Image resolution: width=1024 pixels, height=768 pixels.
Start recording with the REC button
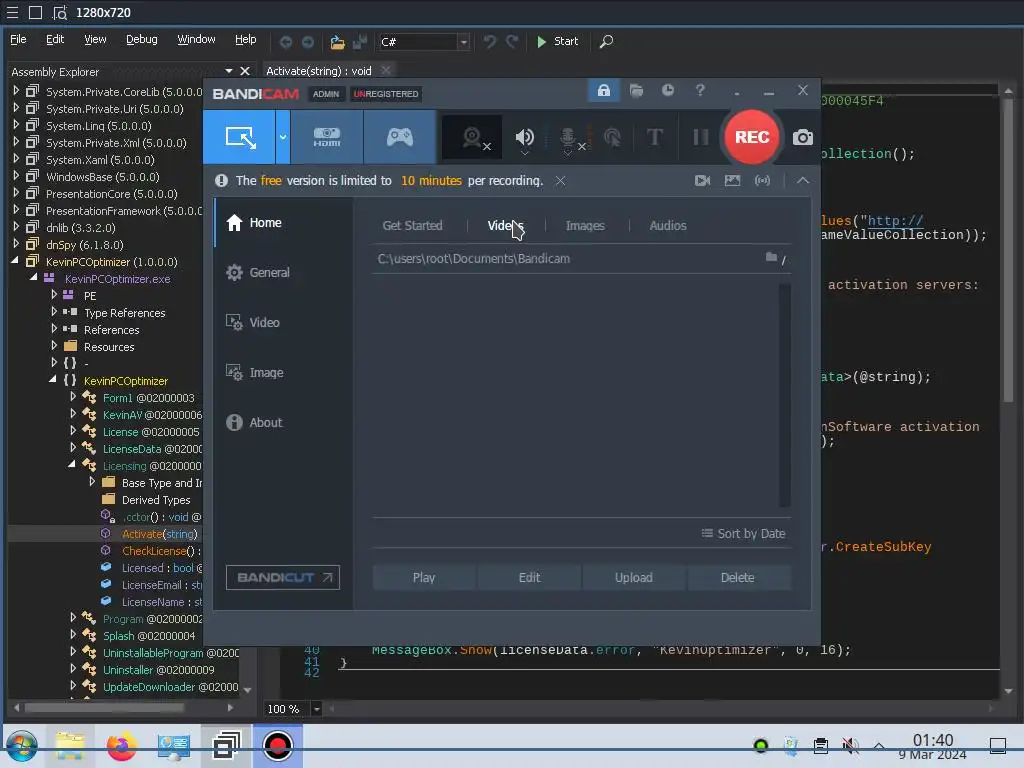752,137
